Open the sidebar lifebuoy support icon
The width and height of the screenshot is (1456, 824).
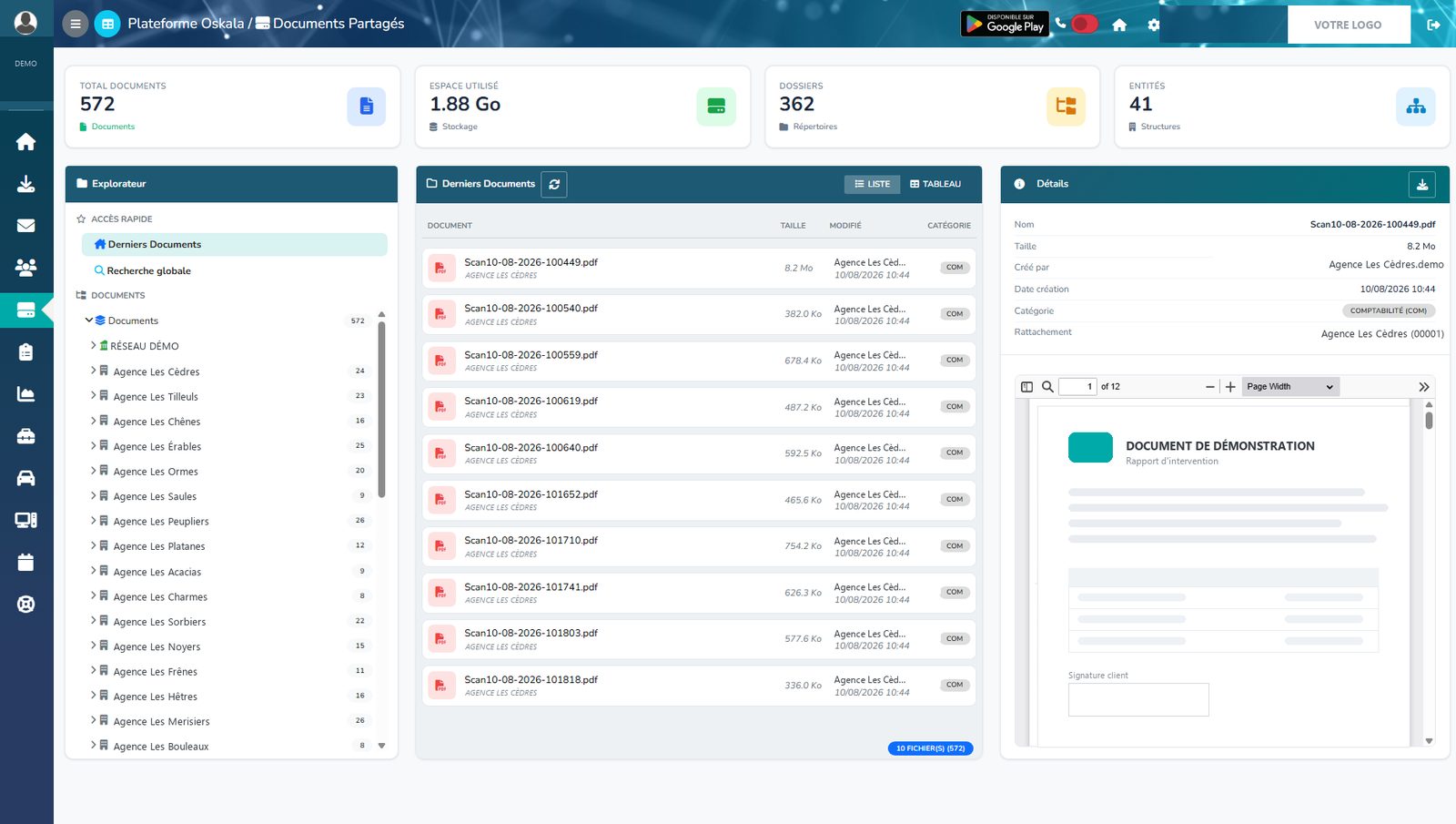coord(26,605)
